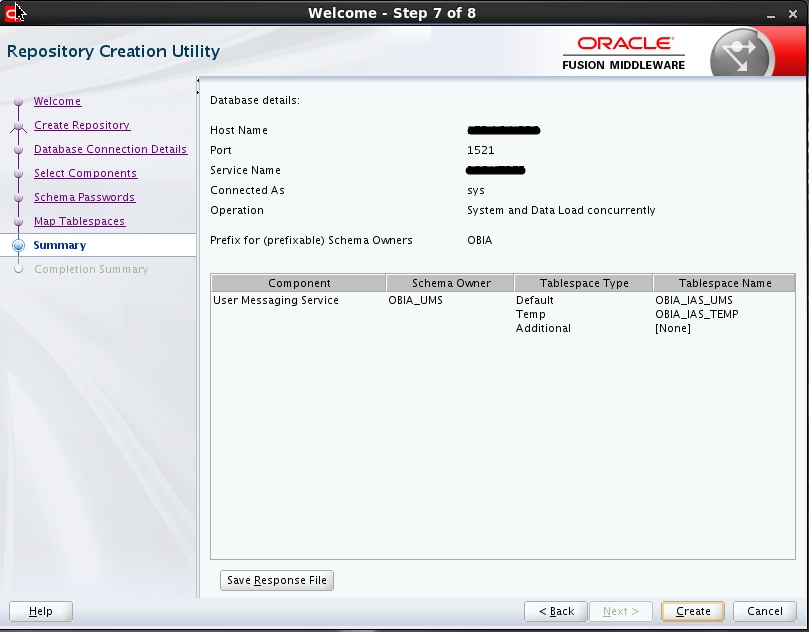Click the System and Data Load concurrently text
Screen dimensions: 809x632
(561, 210)
